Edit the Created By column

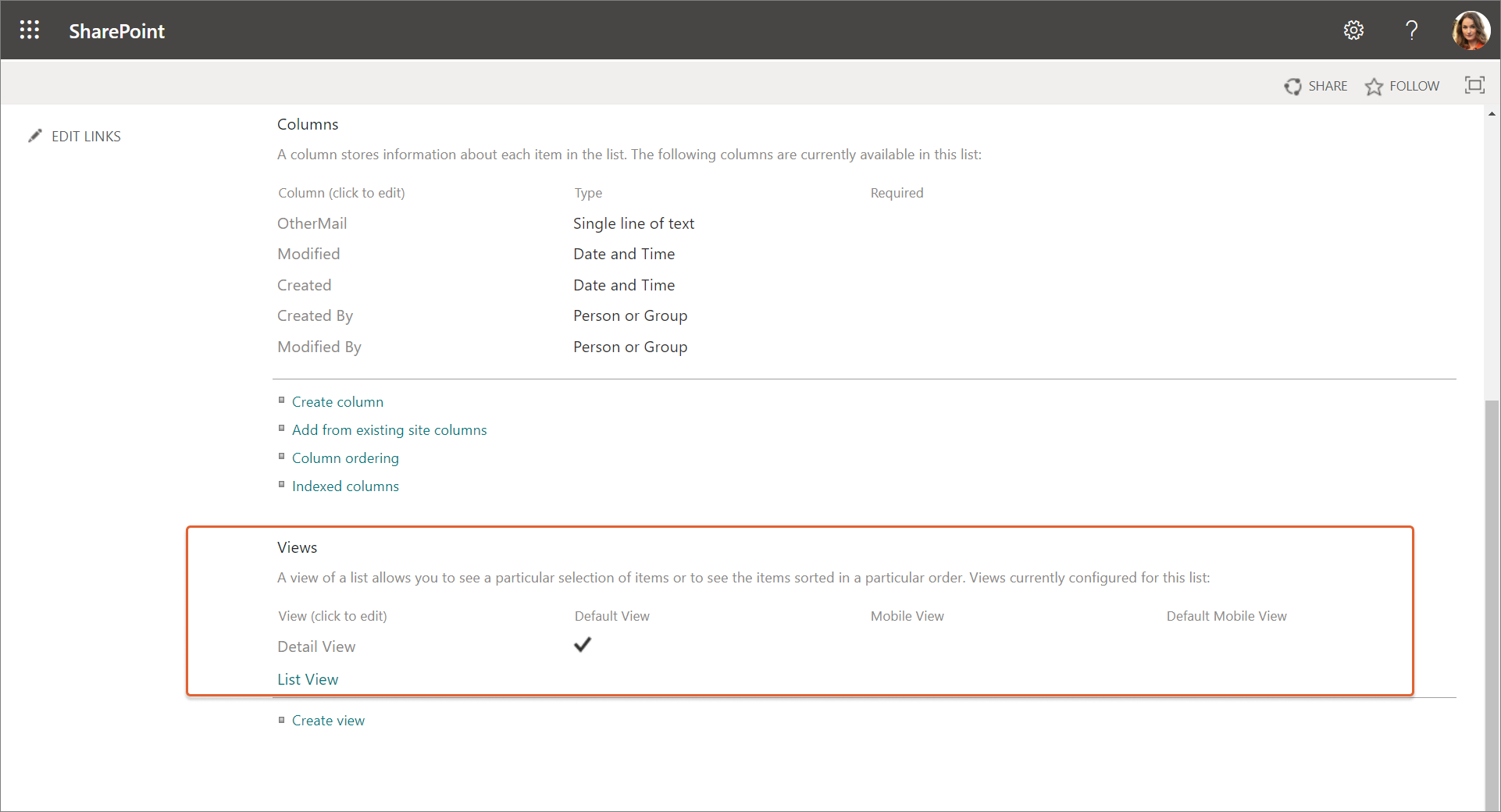click(315, 315)
